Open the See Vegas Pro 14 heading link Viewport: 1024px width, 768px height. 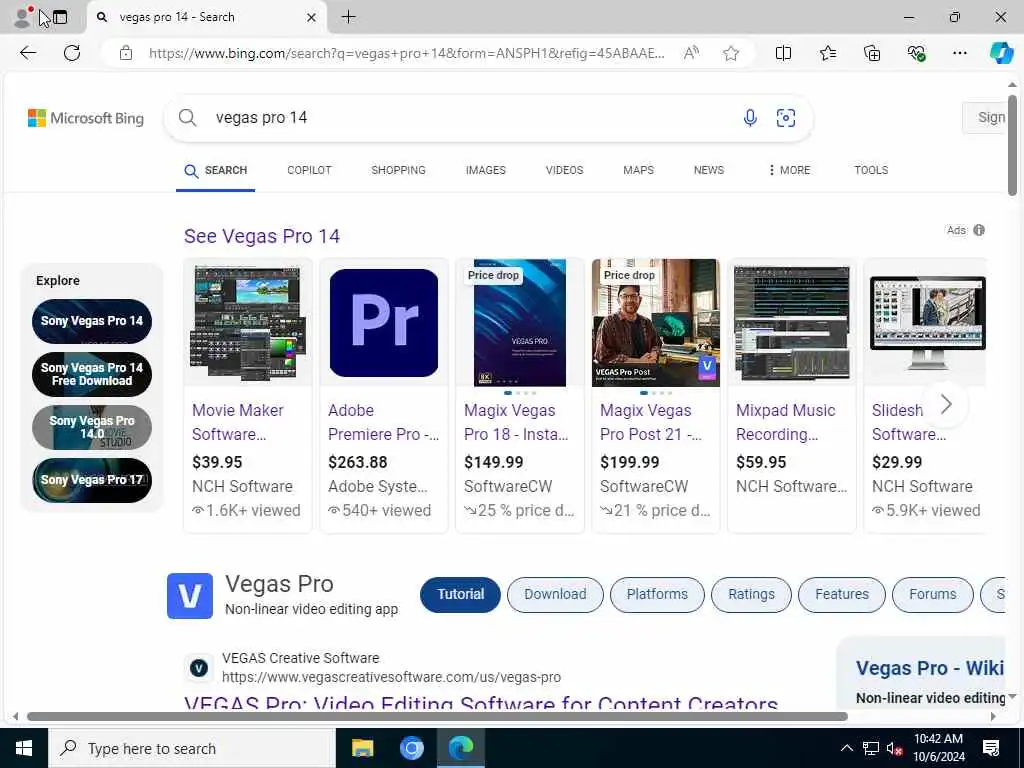coord(262,236)
